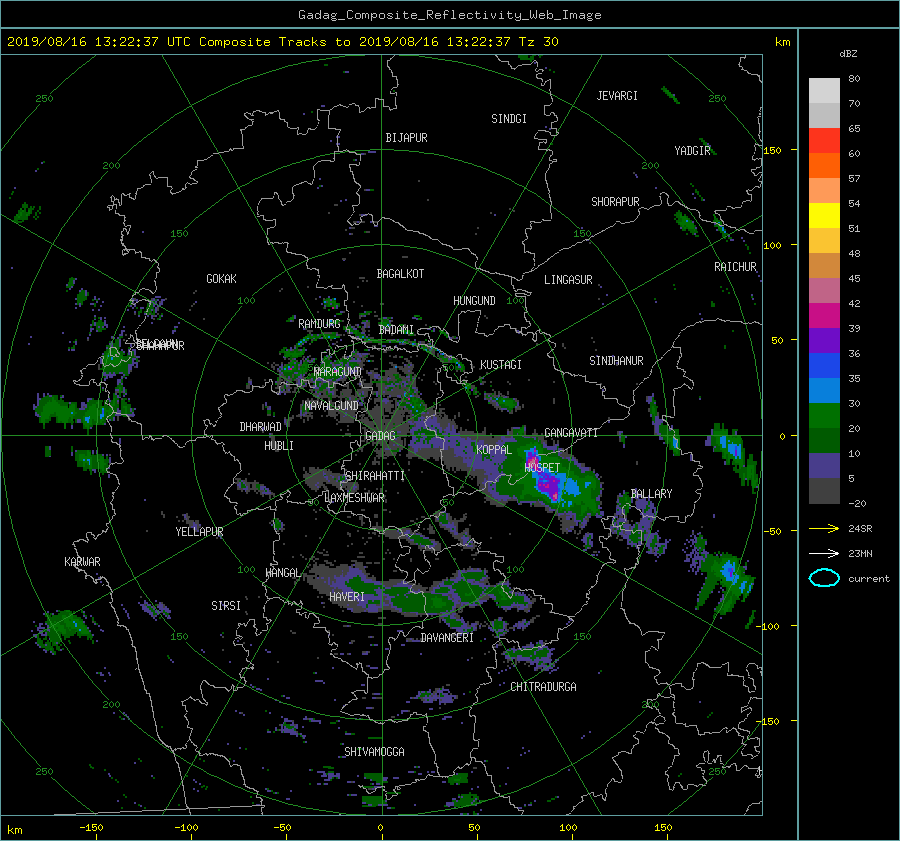
Task: Click the '-150' bottom axis tick label
Action: tap(91, 827)
